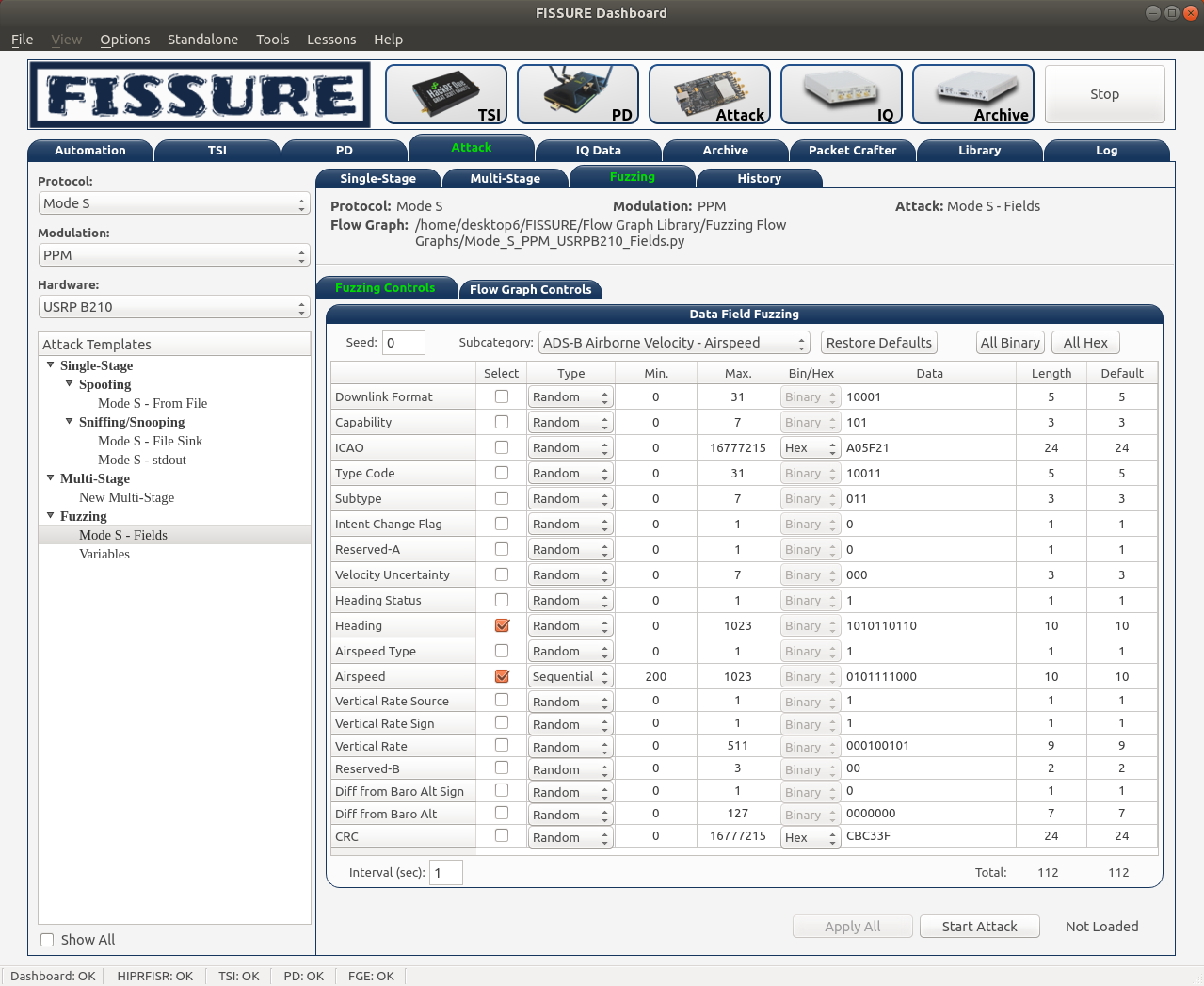Open the Help menu

pos(388,40)
